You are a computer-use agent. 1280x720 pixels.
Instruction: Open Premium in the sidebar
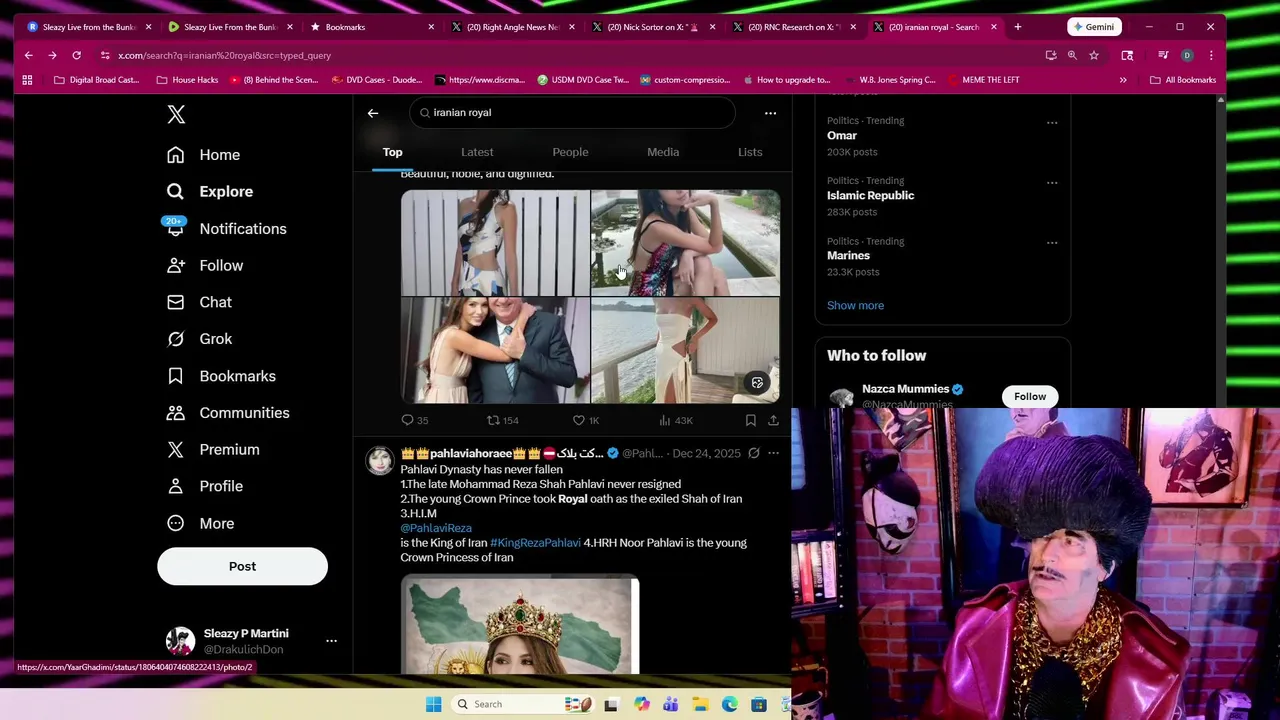pos(213,450)
